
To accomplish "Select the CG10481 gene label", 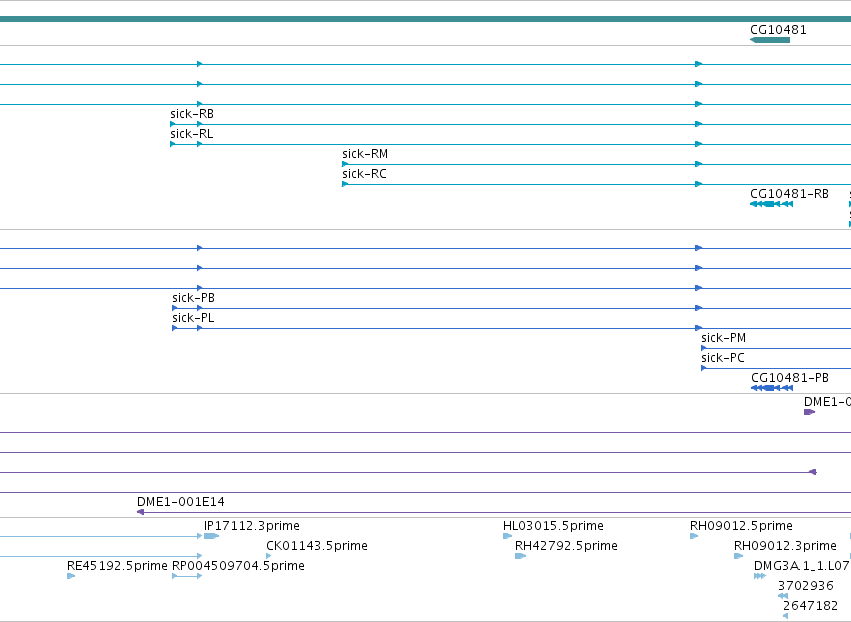I will [x=778, y=30].
